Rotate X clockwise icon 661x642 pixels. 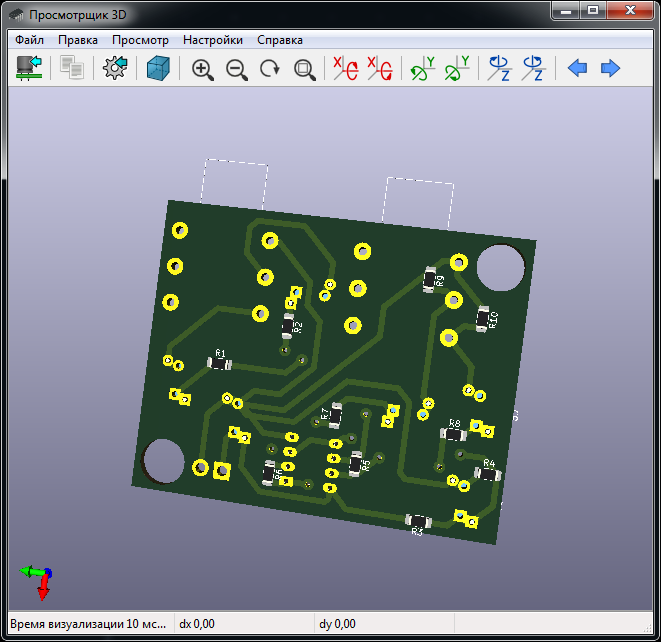point(345,69)
